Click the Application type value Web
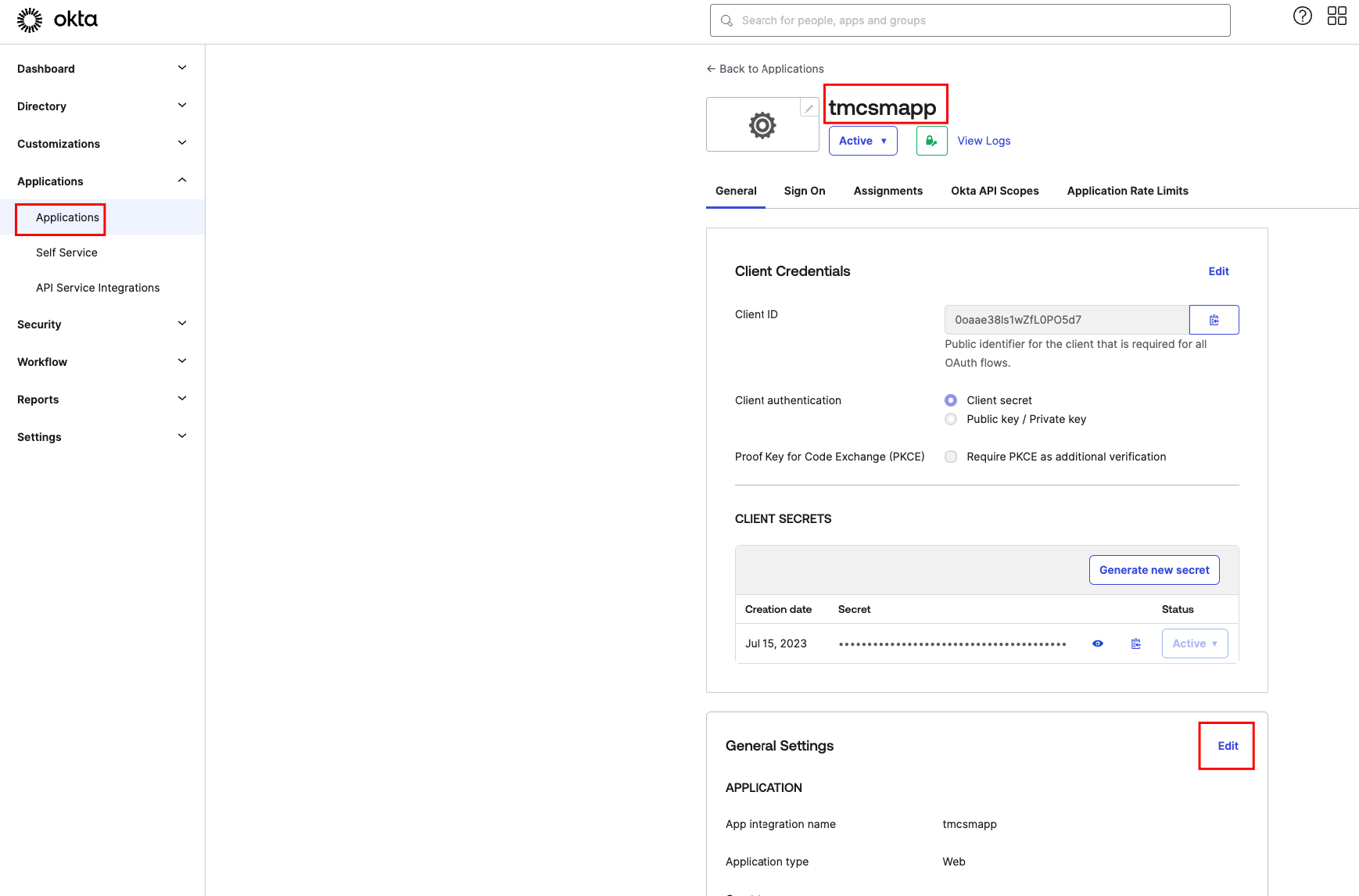 click(954, 862)
